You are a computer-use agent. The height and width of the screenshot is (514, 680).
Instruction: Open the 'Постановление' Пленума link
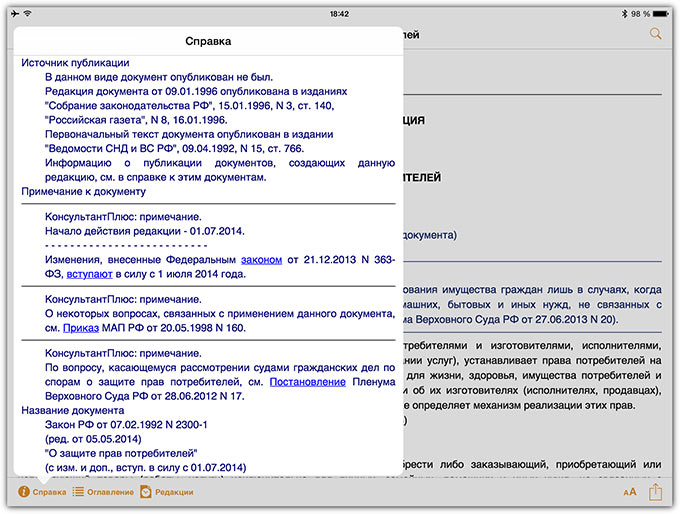[x=307, y=382]
